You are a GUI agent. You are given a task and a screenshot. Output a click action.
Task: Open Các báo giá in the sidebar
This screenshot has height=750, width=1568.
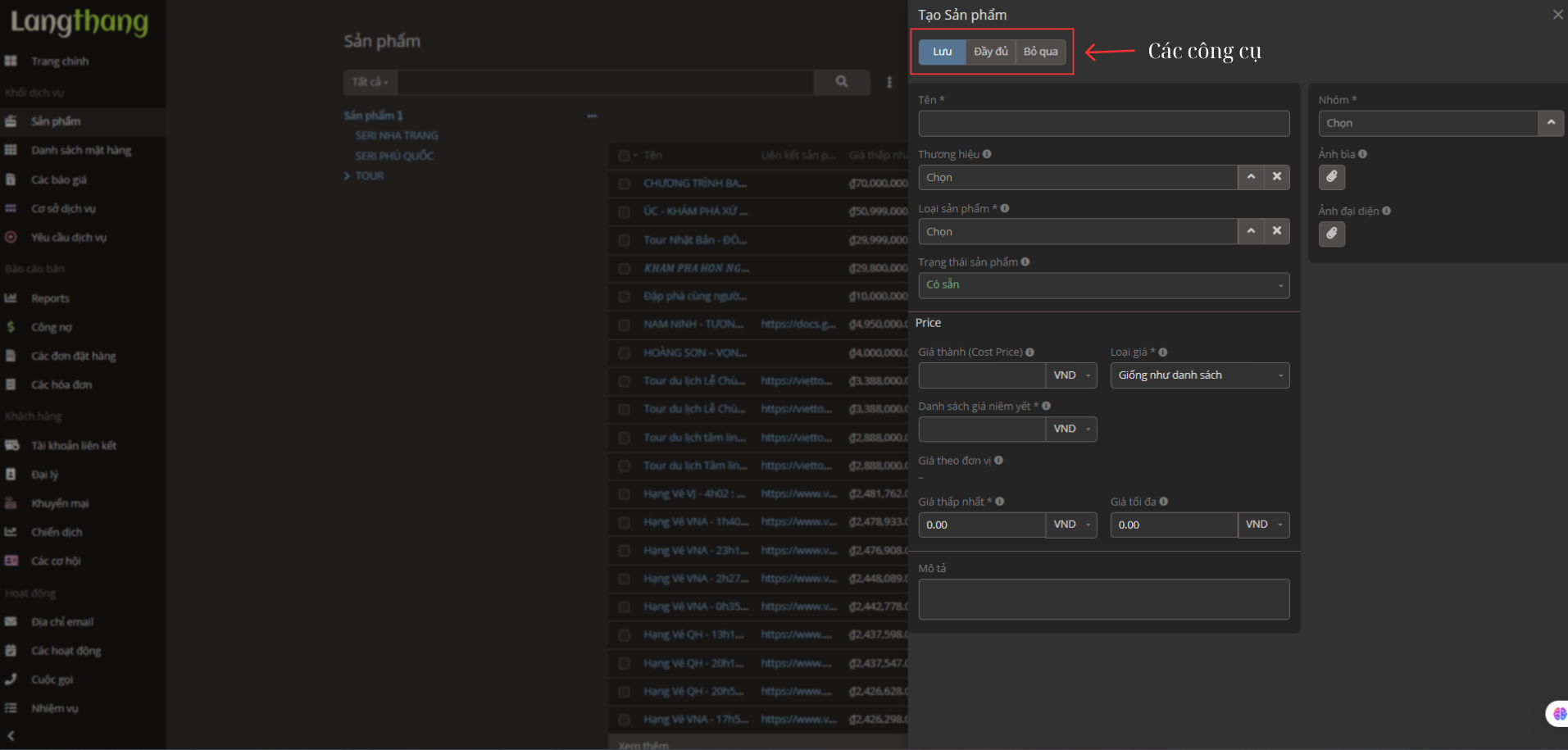tap(58, 180)
